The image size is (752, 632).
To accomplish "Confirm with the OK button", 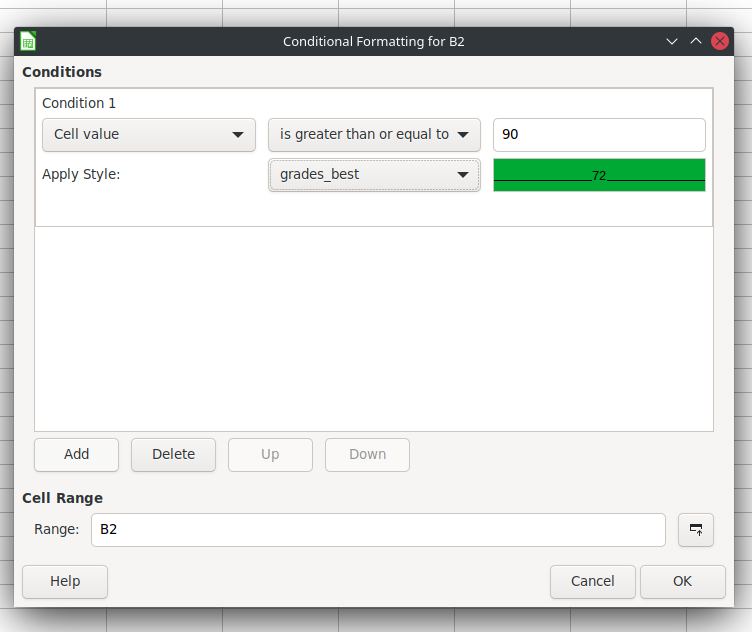I will click(682, 582).
